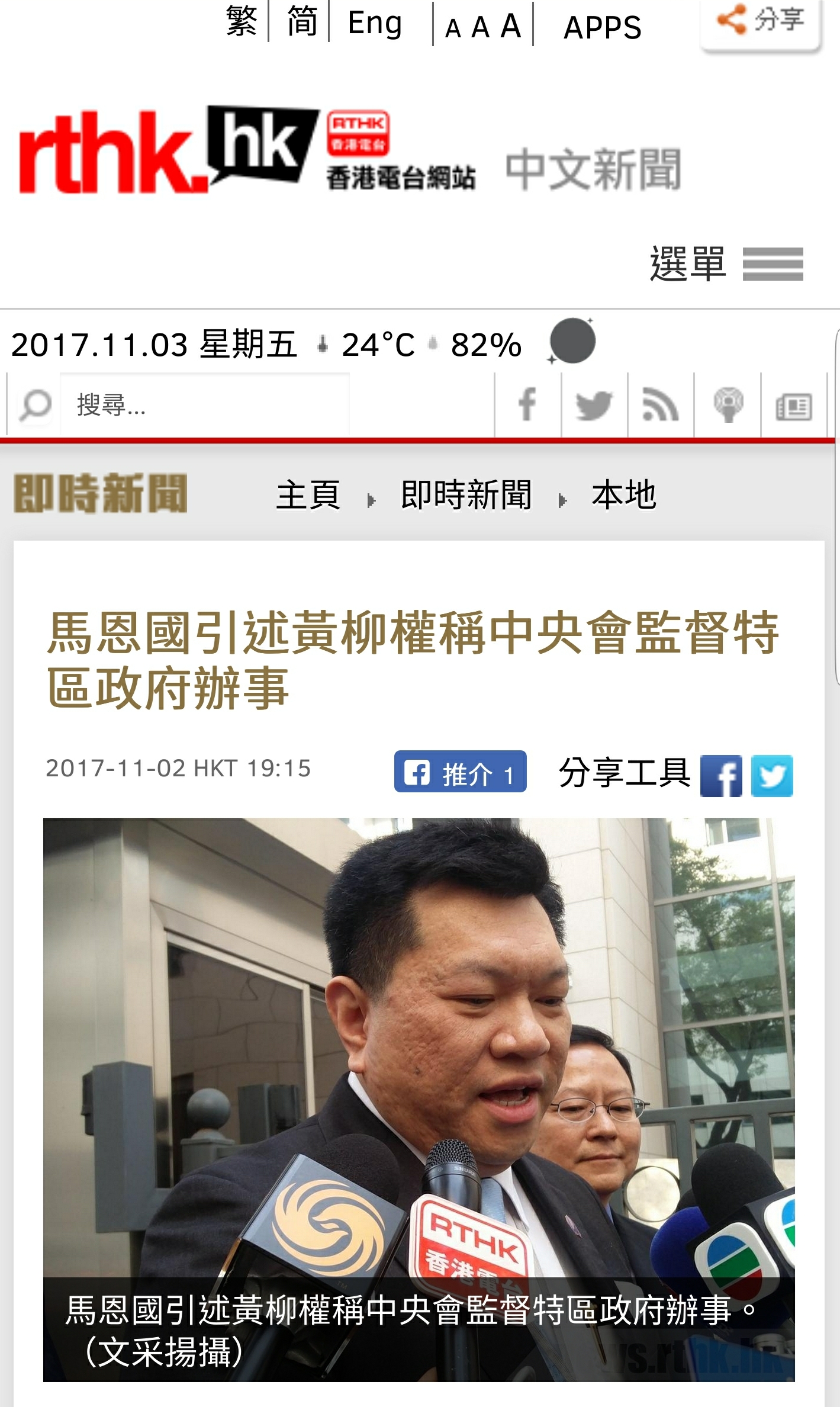The width and height of the screenshot is (840, 1407).
Task: Open 本地 breadcrumb category
Action: pyautogui.click(x=624, y=495)
